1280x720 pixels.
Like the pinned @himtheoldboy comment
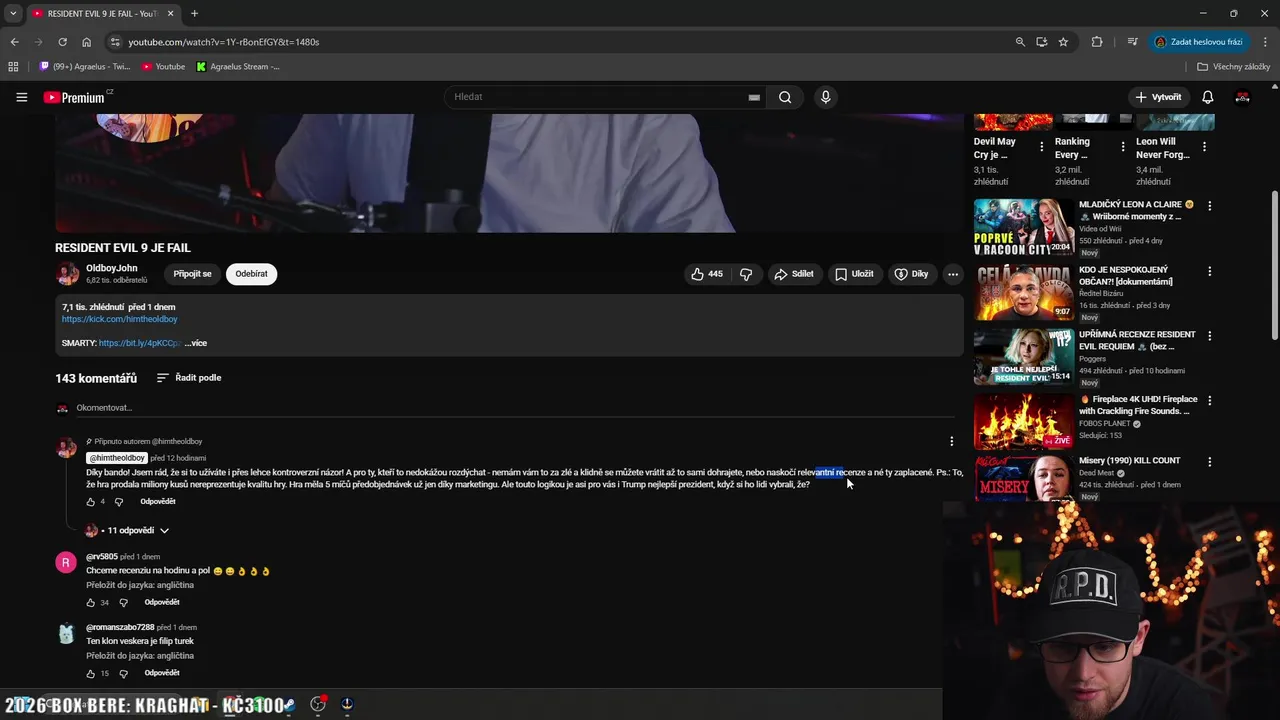click(x=90, y=502)
